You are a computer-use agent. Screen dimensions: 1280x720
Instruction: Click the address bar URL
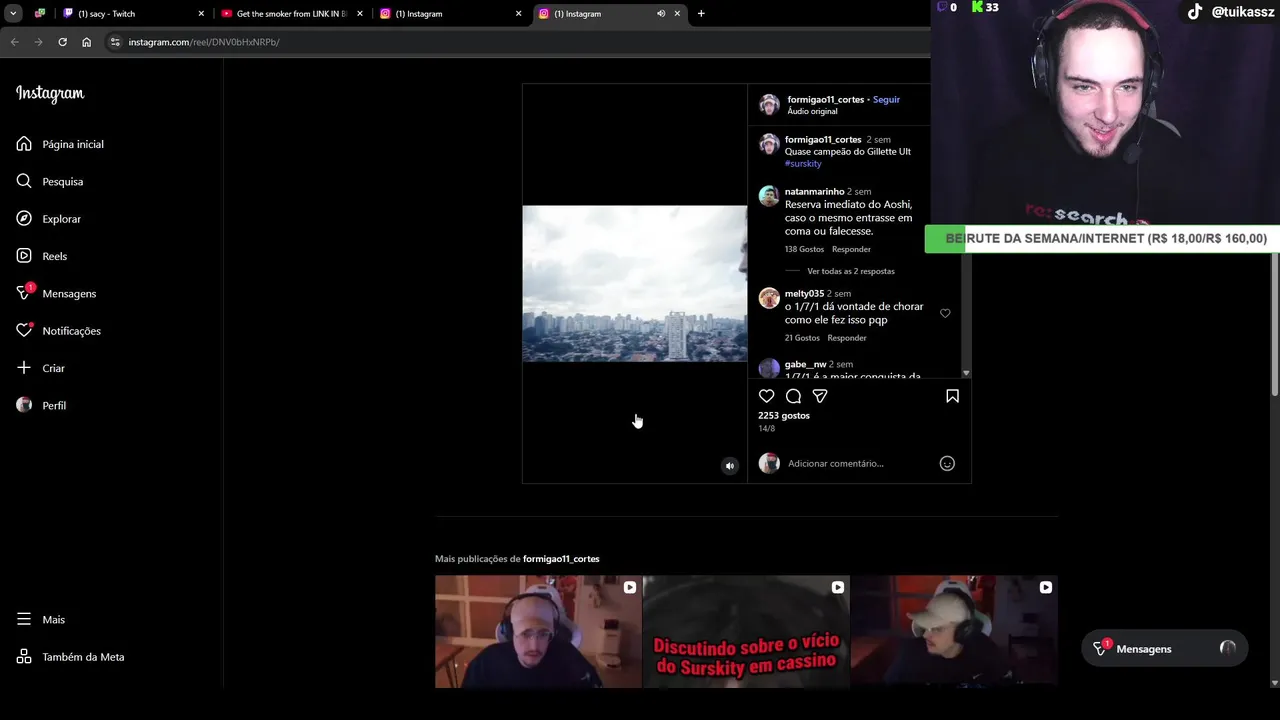204,42
